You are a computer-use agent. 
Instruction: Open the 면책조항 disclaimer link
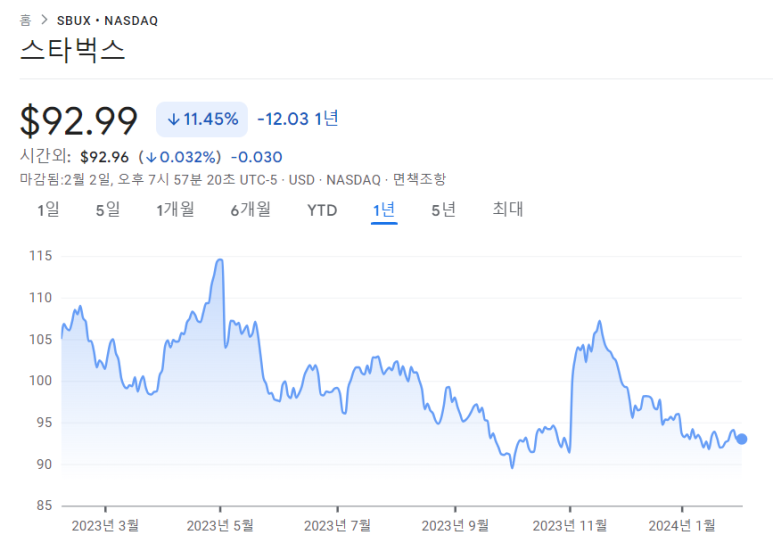pyautogui.click(x=419, y=179)
